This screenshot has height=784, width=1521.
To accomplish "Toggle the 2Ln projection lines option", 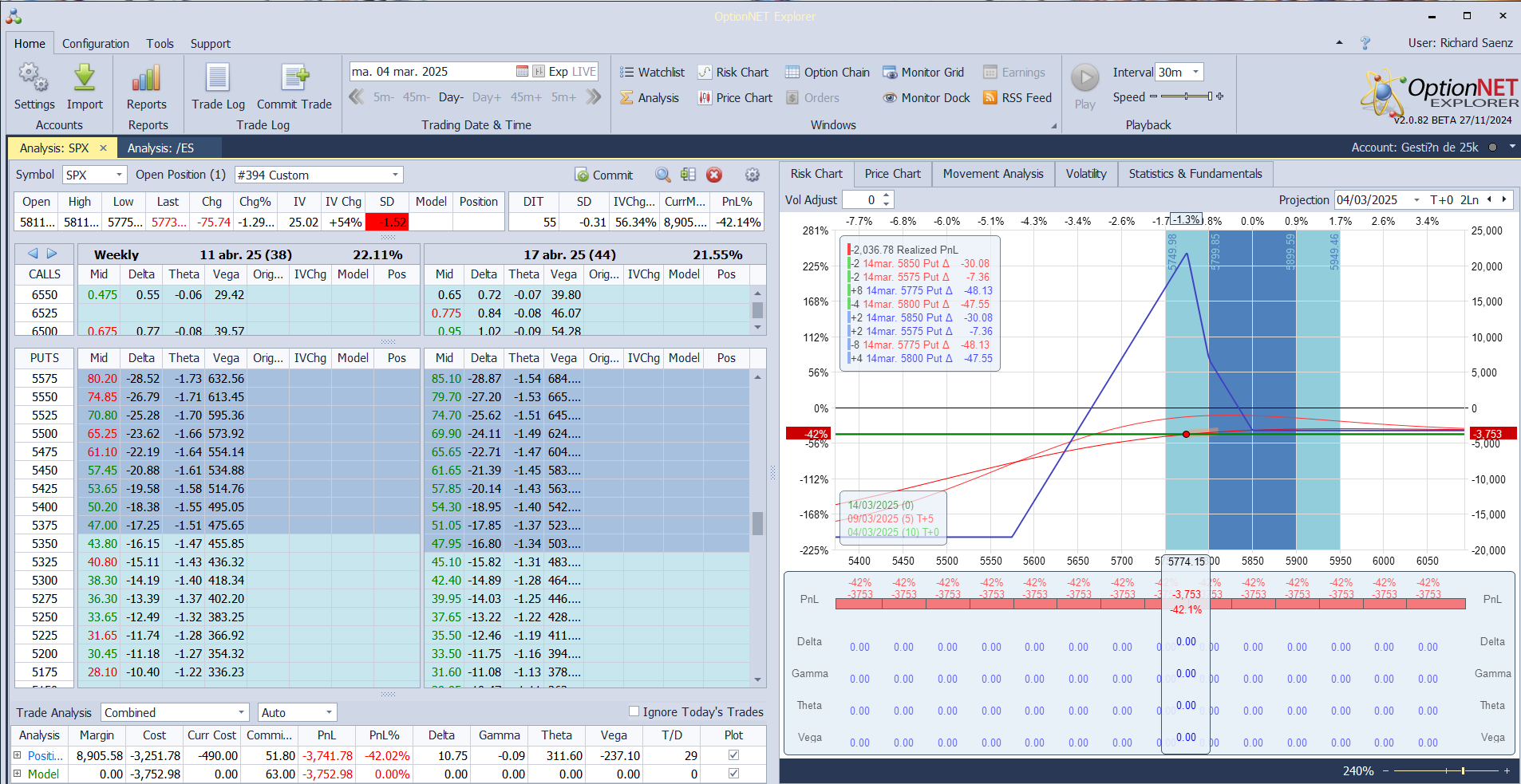I will click(1469, 200).
